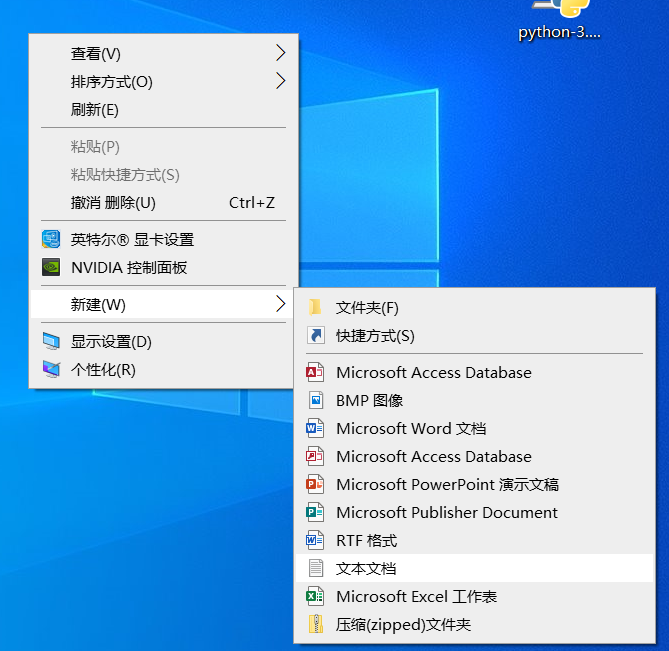Click the Publisher document icon
669x651 pixels.
point(315,512)
